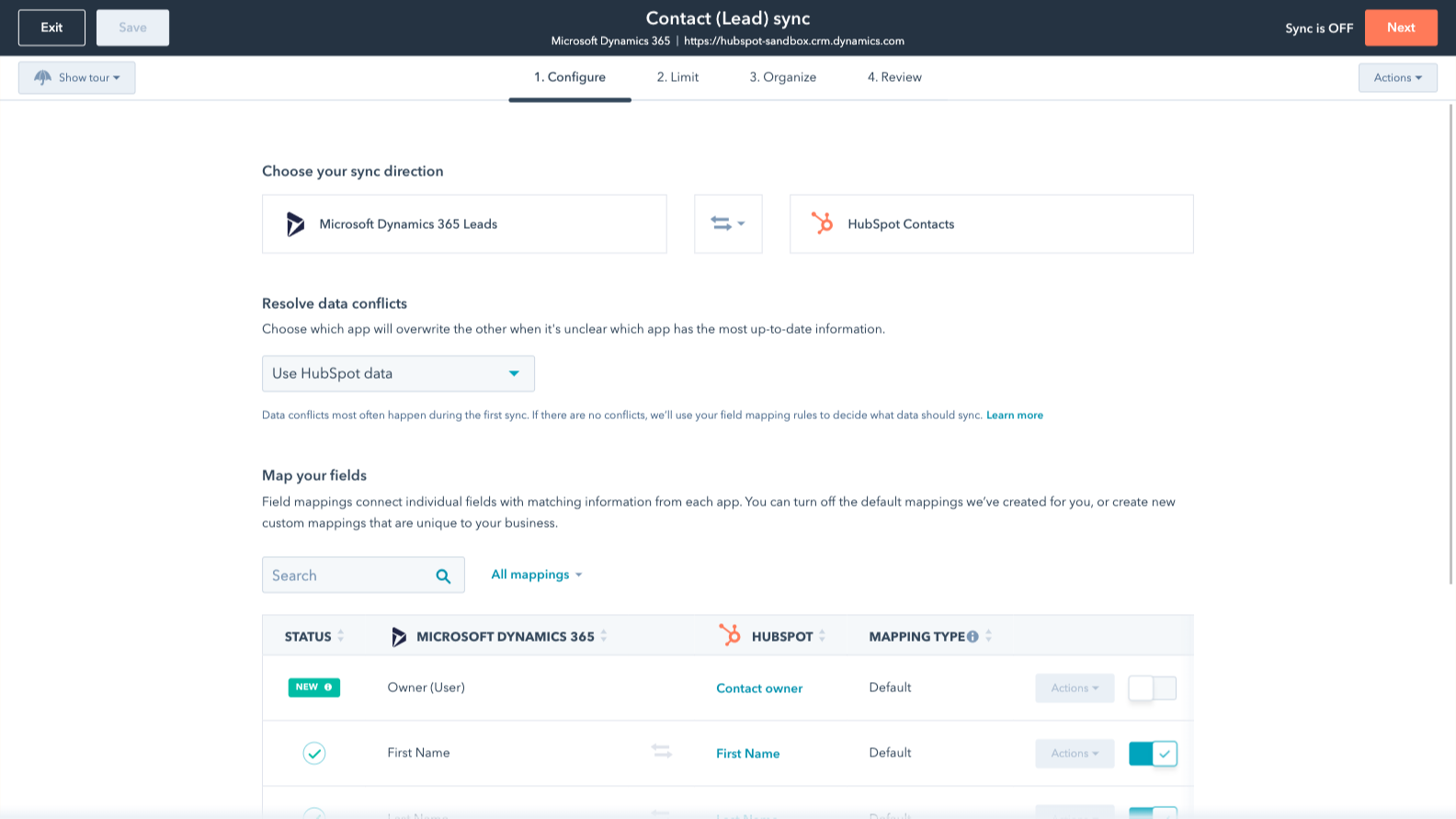This screenshot has width=1456, height=819.
Task: Select the HubSpot Contacts box
Action: [991, 223]
